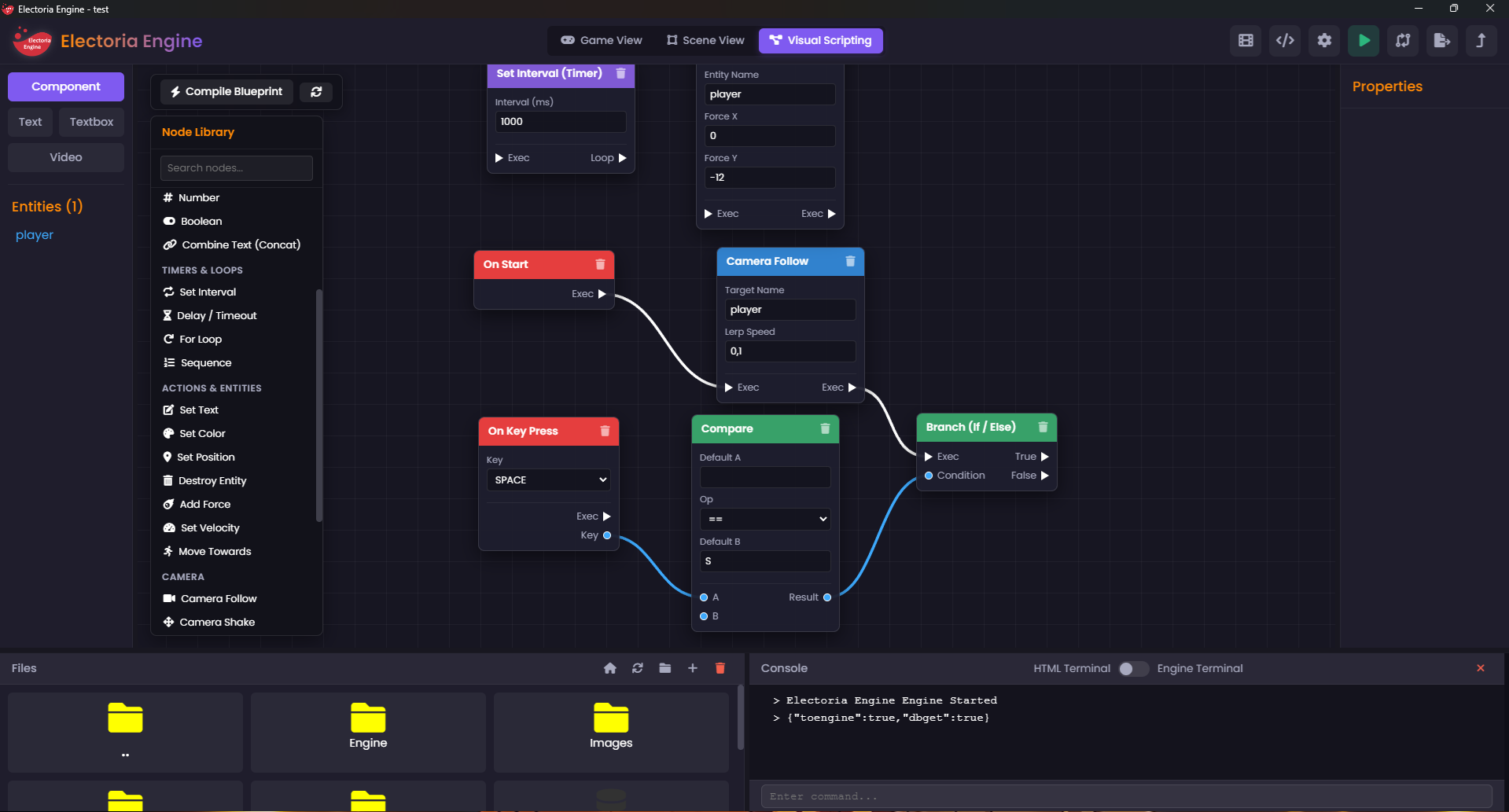The height and width of the screenshot is (812, 1509).
Task: Click the Default B field in Compare node
Action: pos(765,561)
